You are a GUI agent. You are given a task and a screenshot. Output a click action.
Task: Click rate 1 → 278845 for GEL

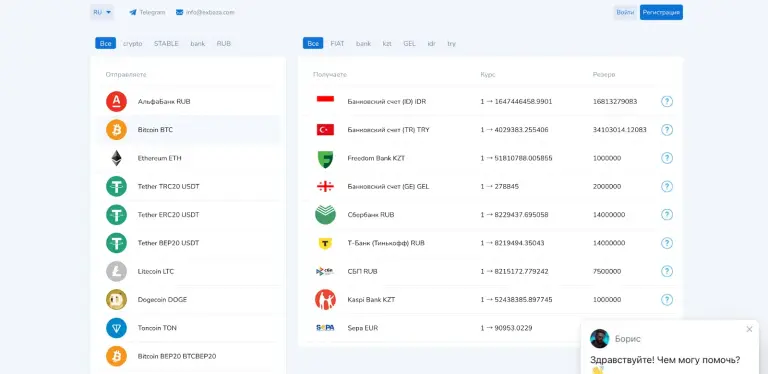tap(500, 187)
